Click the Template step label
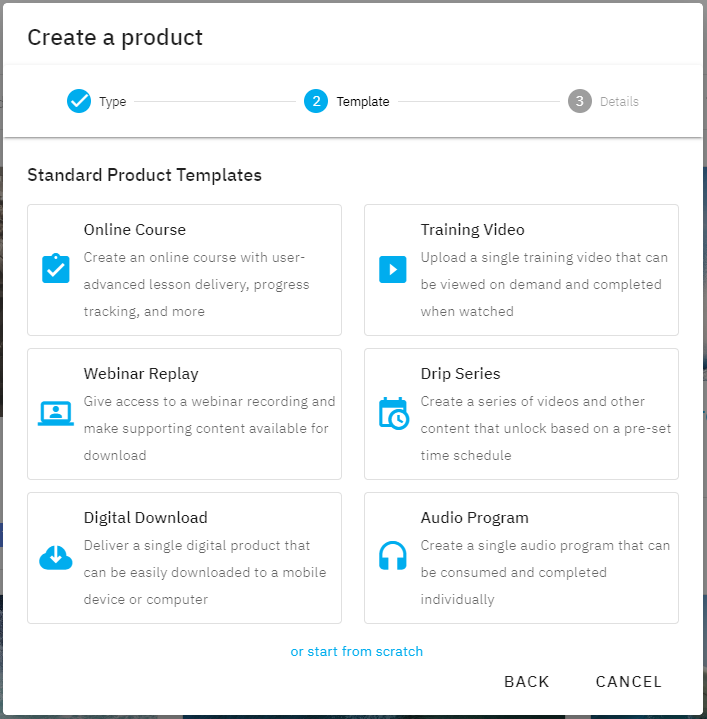The height and width of the screenshot is (719, 707). [x=363, y=101]
